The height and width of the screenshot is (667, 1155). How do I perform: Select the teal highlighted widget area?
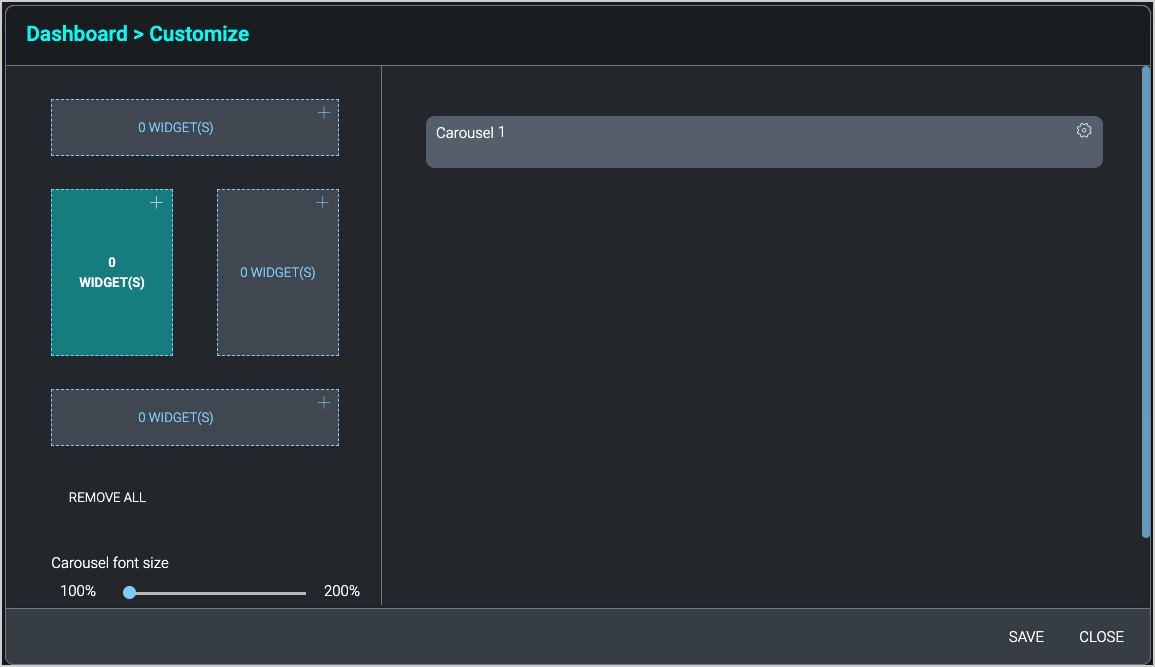(112, 272)
